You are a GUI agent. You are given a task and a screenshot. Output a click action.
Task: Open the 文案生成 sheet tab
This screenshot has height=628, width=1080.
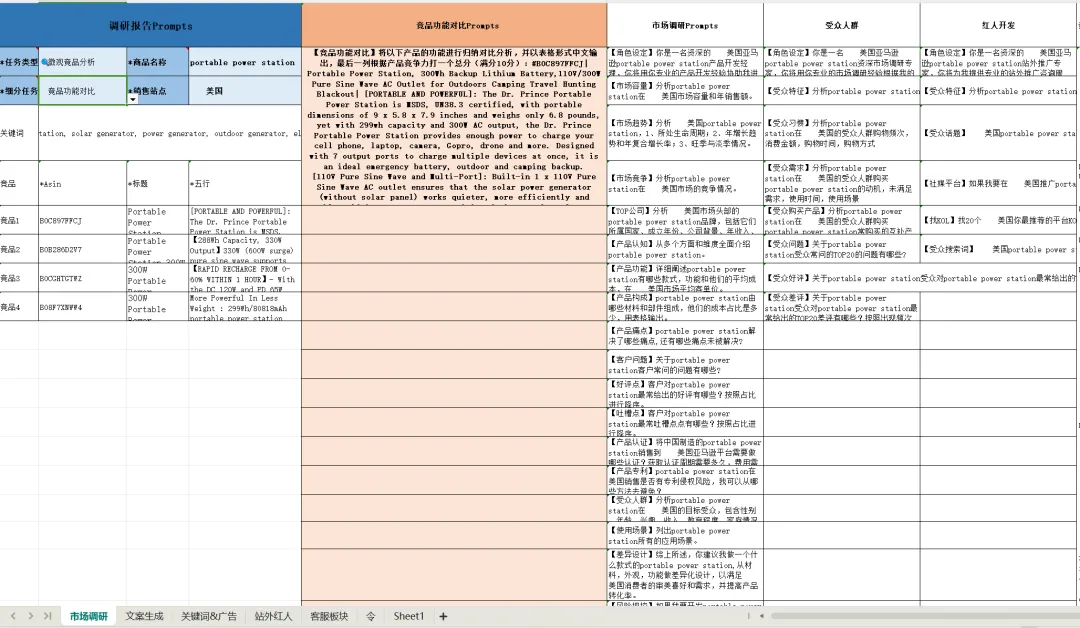(144, 616)
